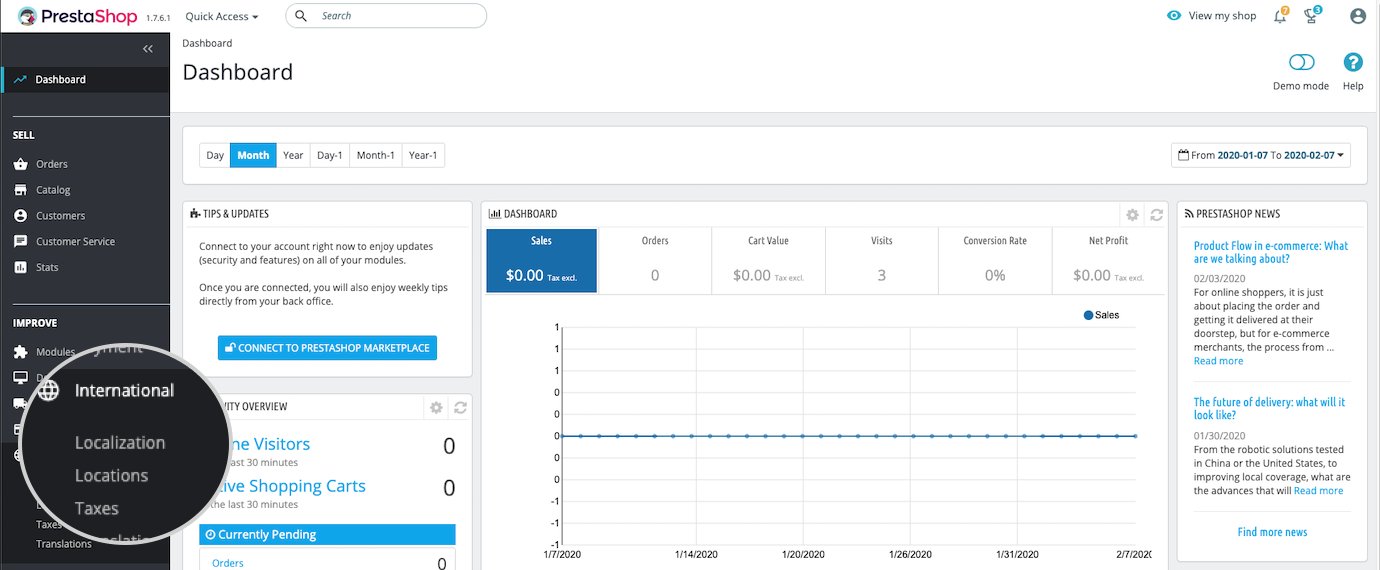Refresh the Dashboard panel

pyautogui.click(x=1157, y=215)
